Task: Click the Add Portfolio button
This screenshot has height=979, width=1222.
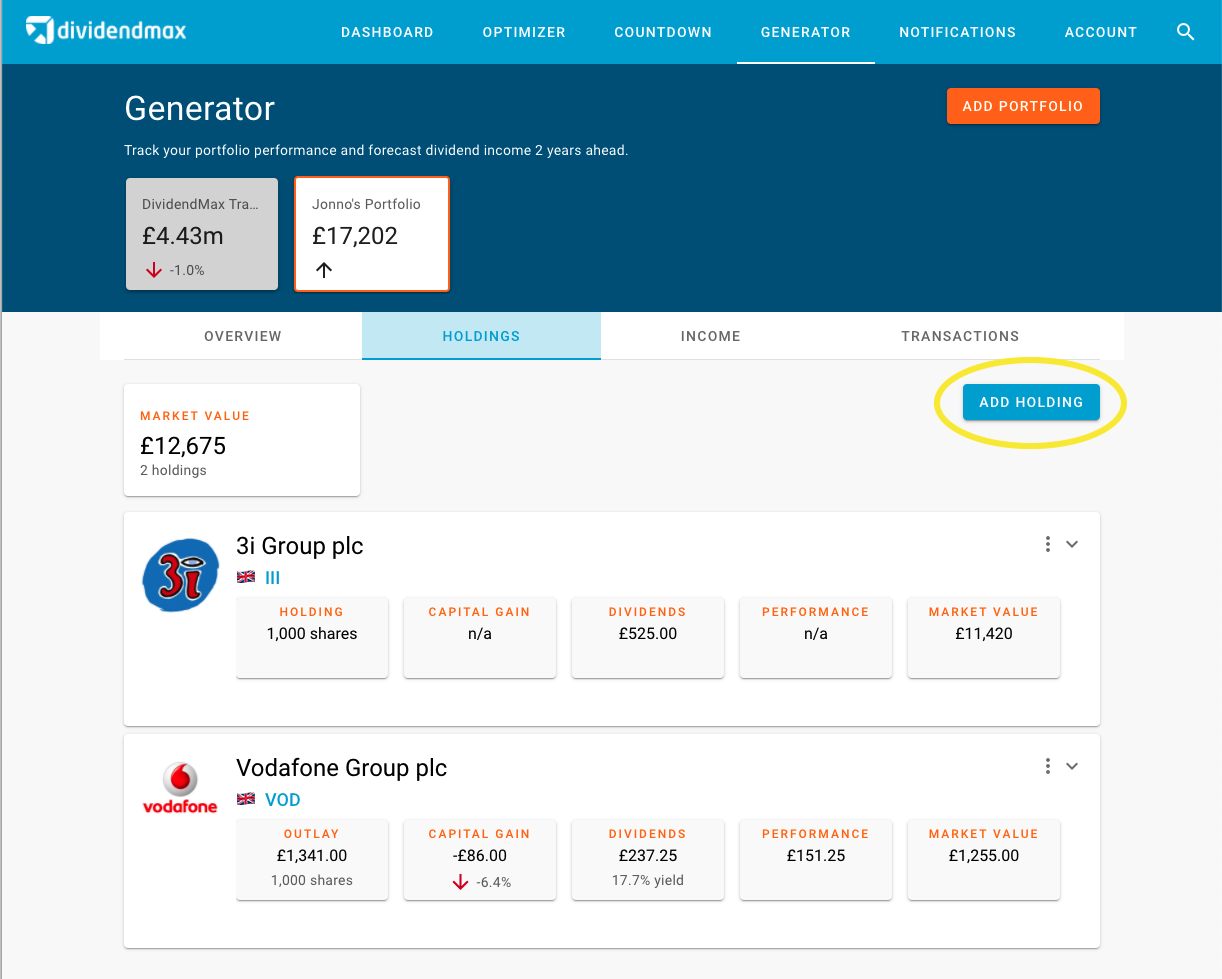Action: 1023,106
